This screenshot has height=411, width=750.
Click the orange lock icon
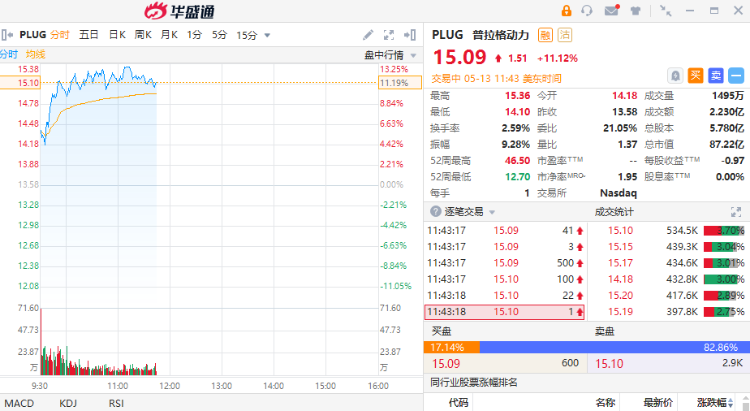point(567,11)
